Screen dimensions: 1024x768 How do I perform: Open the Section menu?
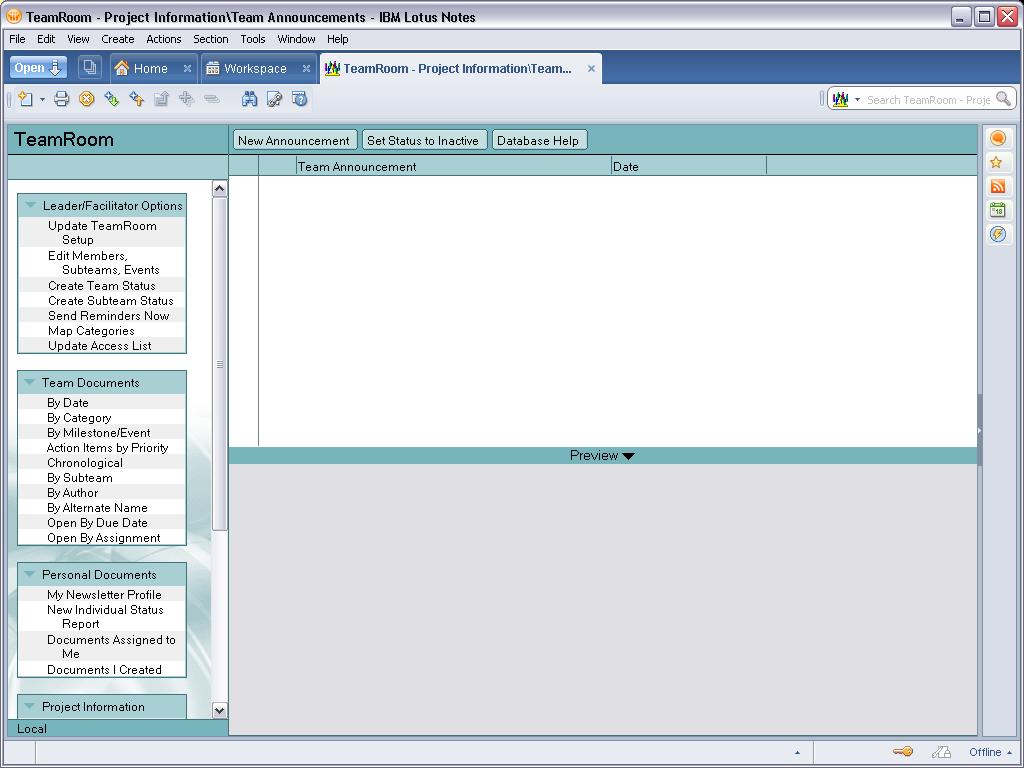click(210, 39)
